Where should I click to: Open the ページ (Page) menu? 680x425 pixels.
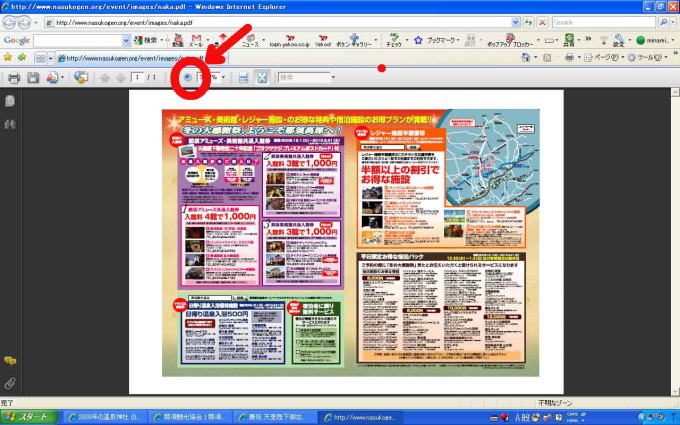click(x=605, y=57)
